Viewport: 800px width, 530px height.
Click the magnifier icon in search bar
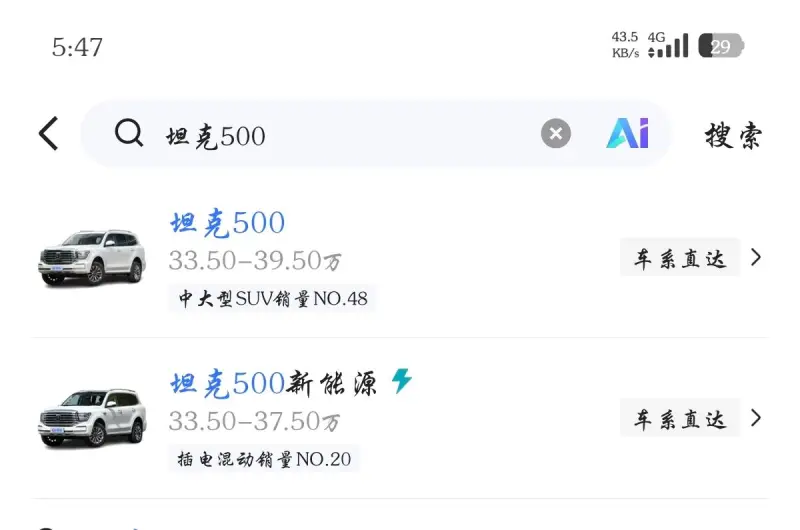tap(129, 133)
